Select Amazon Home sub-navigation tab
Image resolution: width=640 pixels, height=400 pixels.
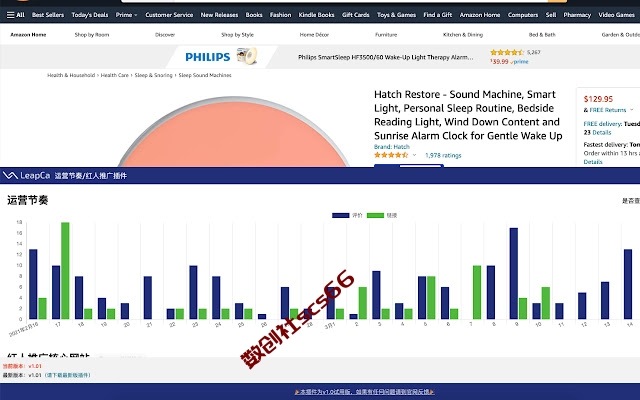pos(28,35)
